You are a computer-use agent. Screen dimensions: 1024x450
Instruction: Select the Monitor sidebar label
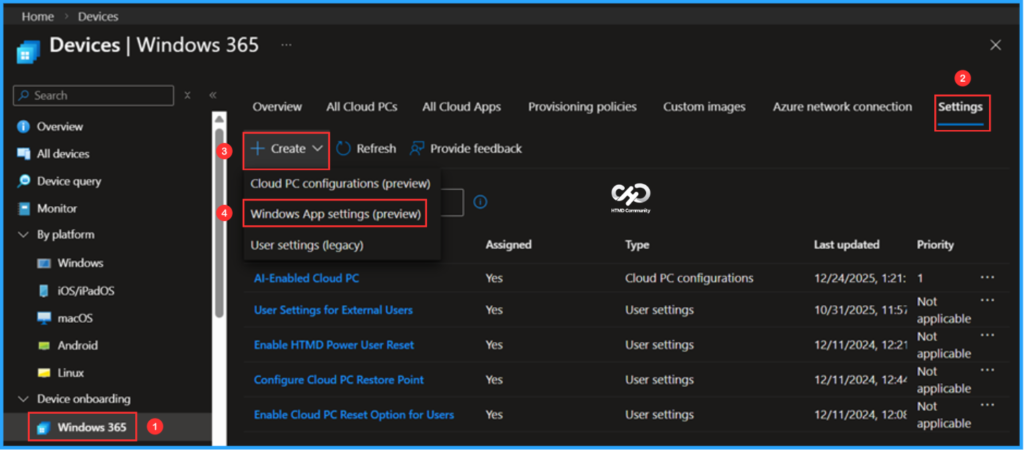[57, 209]
